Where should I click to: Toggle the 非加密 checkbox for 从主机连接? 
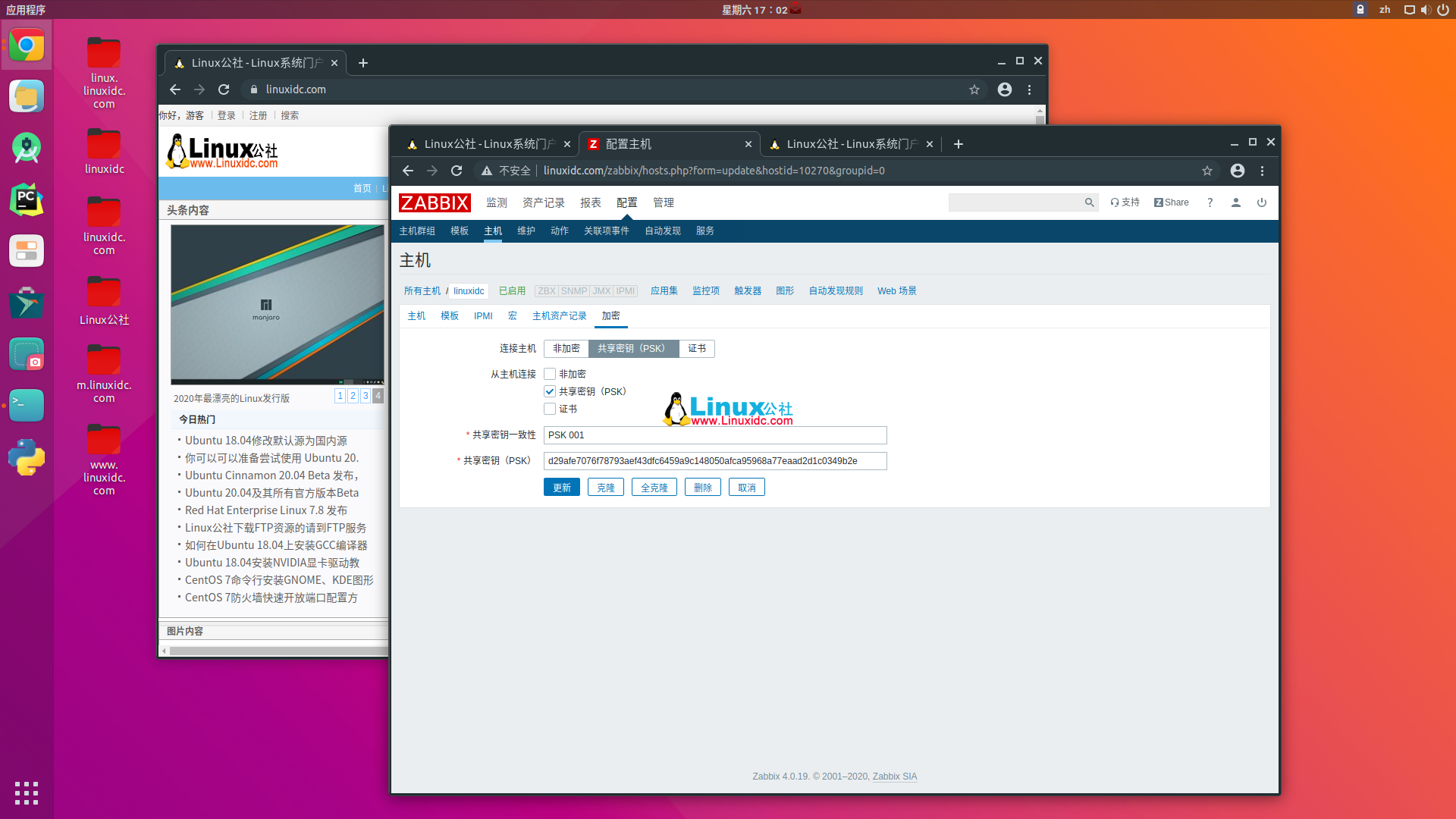[550, 374]
